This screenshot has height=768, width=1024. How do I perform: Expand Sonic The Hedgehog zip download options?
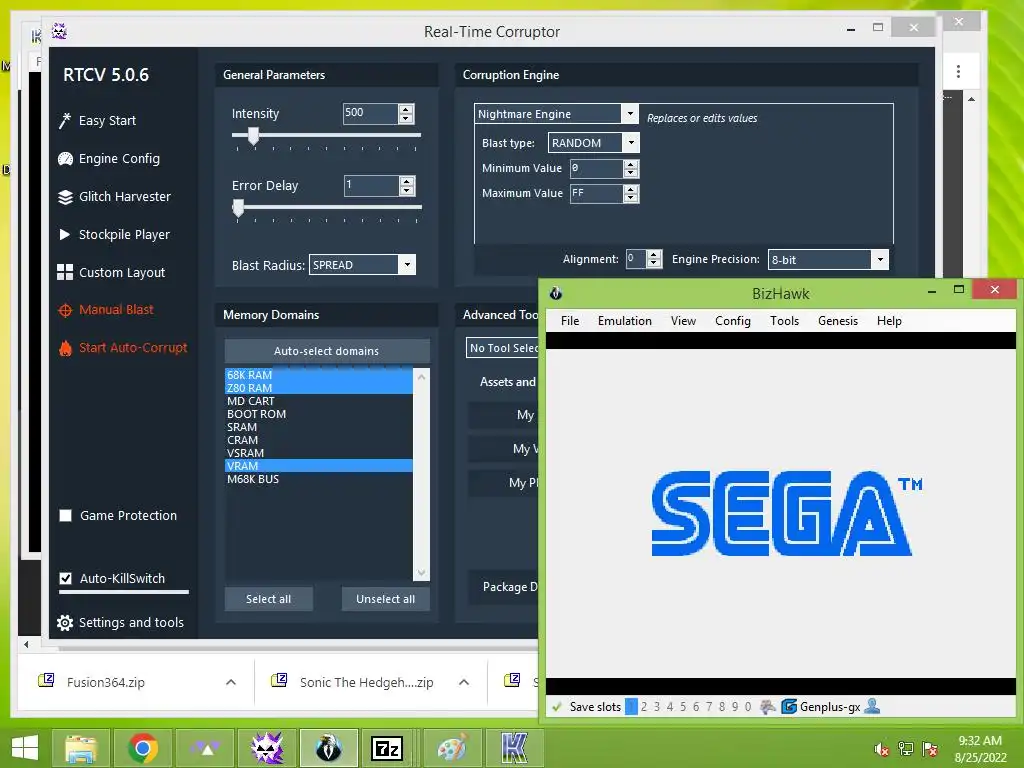pyautogui.click(x=464, y=682)
